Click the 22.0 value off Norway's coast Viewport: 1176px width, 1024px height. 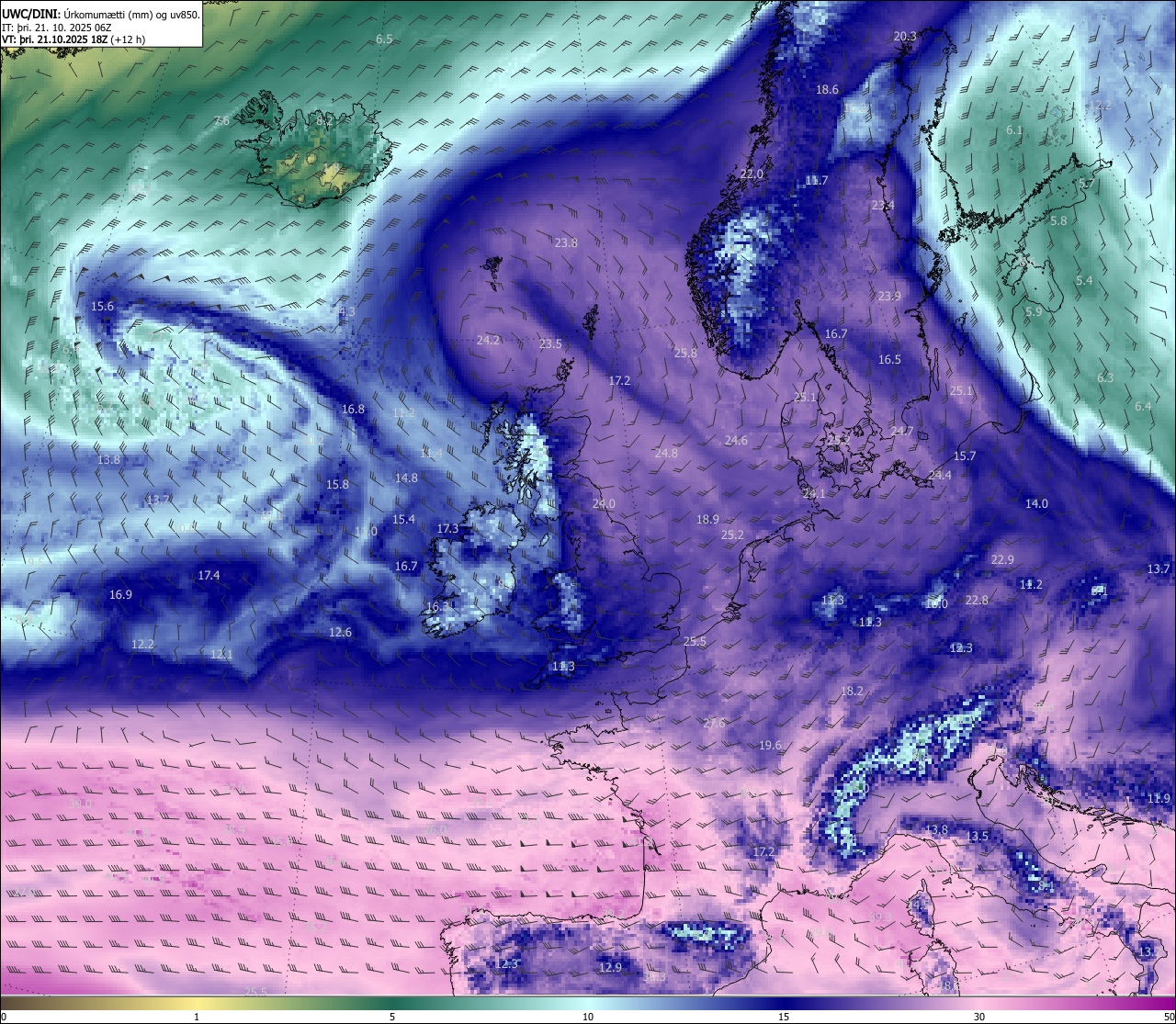tap(752, 174)
